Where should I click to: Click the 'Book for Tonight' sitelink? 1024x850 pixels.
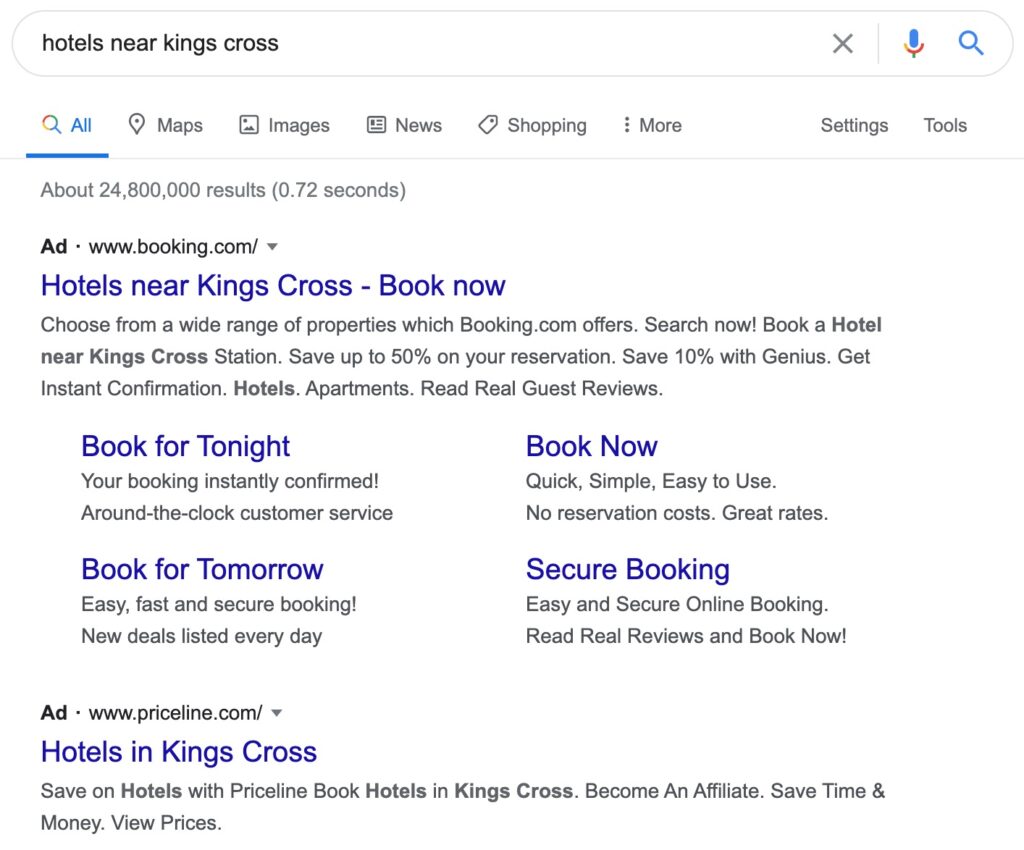pyautogui.click(x=185, y=446)
